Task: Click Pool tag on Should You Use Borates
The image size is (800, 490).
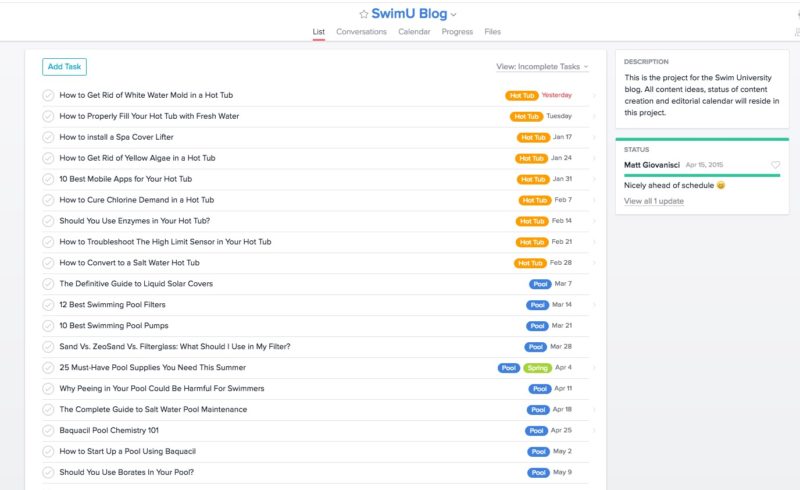Action: coord(539,473)
